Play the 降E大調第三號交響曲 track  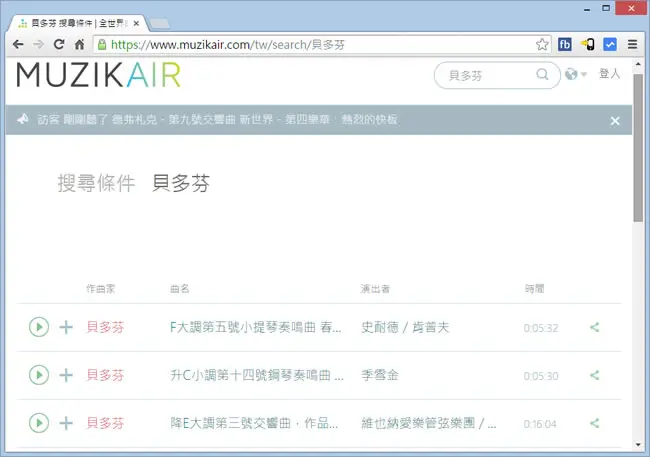pyautogui.click(x=39, y=423)
